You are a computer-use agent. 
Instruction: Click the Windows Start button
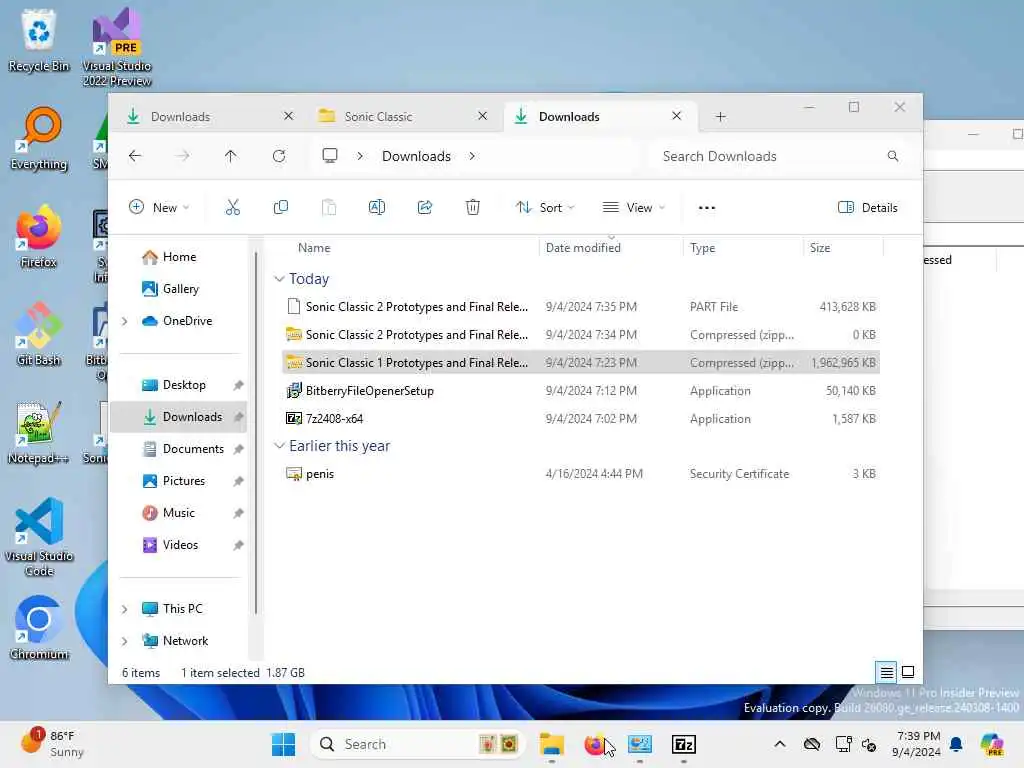click(283, 744)
